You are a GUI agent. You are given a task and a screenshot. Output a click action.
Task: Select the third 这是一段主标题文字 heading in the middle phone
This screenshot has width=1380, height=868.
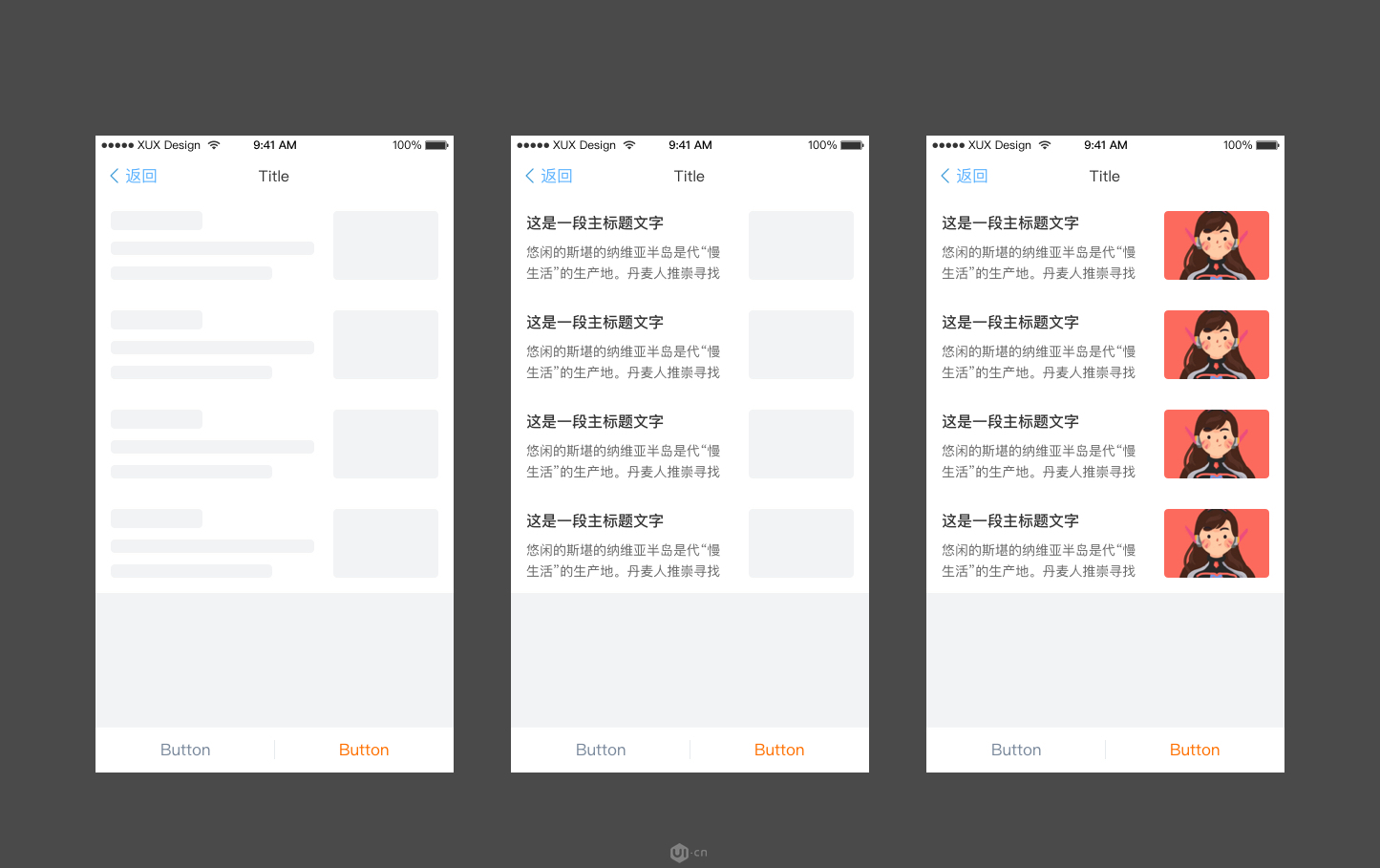(x=595, y=421)
